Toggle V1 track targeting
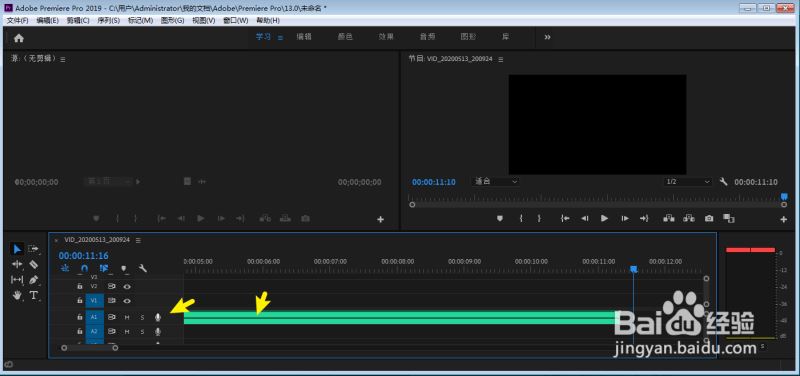The height and width of the screenshot is (376, 800). (94, 301)
